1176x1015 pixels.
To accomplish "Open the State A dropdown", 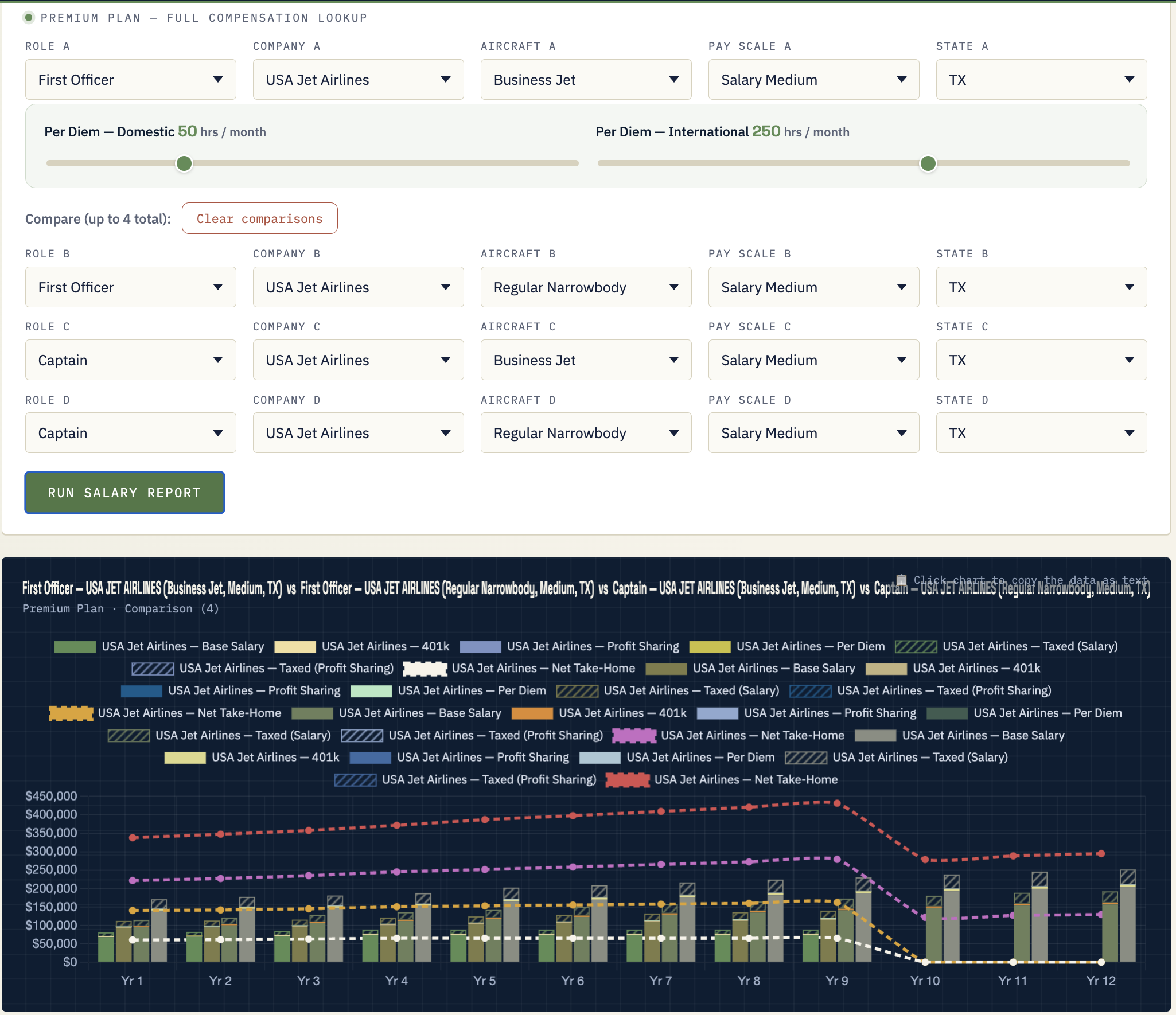I will pyautogui.click(x=1042, y=80).
